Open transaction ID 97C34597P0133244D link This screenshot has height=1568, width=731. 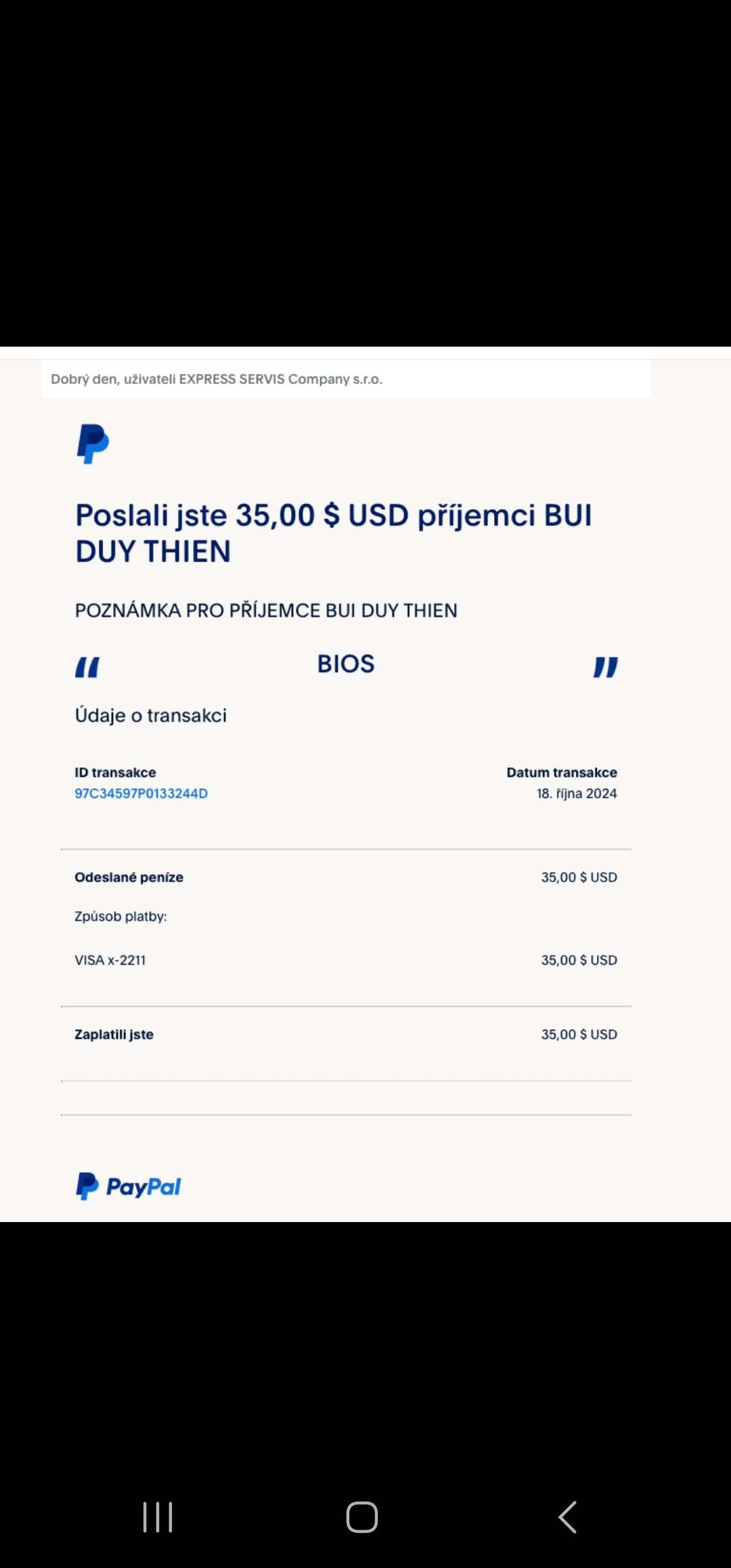pos(141,793)
